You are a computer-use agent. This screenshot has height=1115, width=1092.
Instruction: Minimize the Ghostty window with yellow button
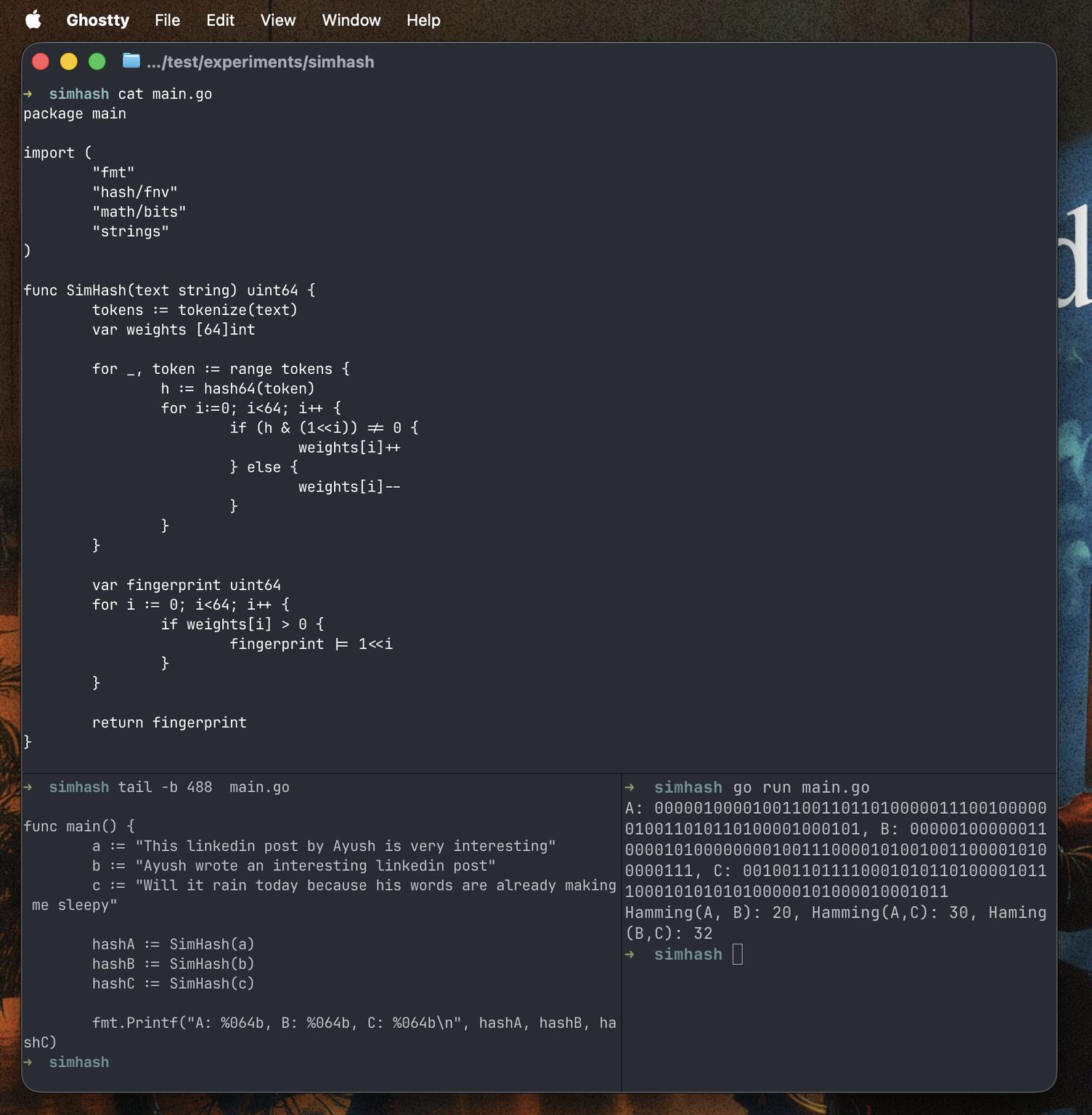(69, 62)
